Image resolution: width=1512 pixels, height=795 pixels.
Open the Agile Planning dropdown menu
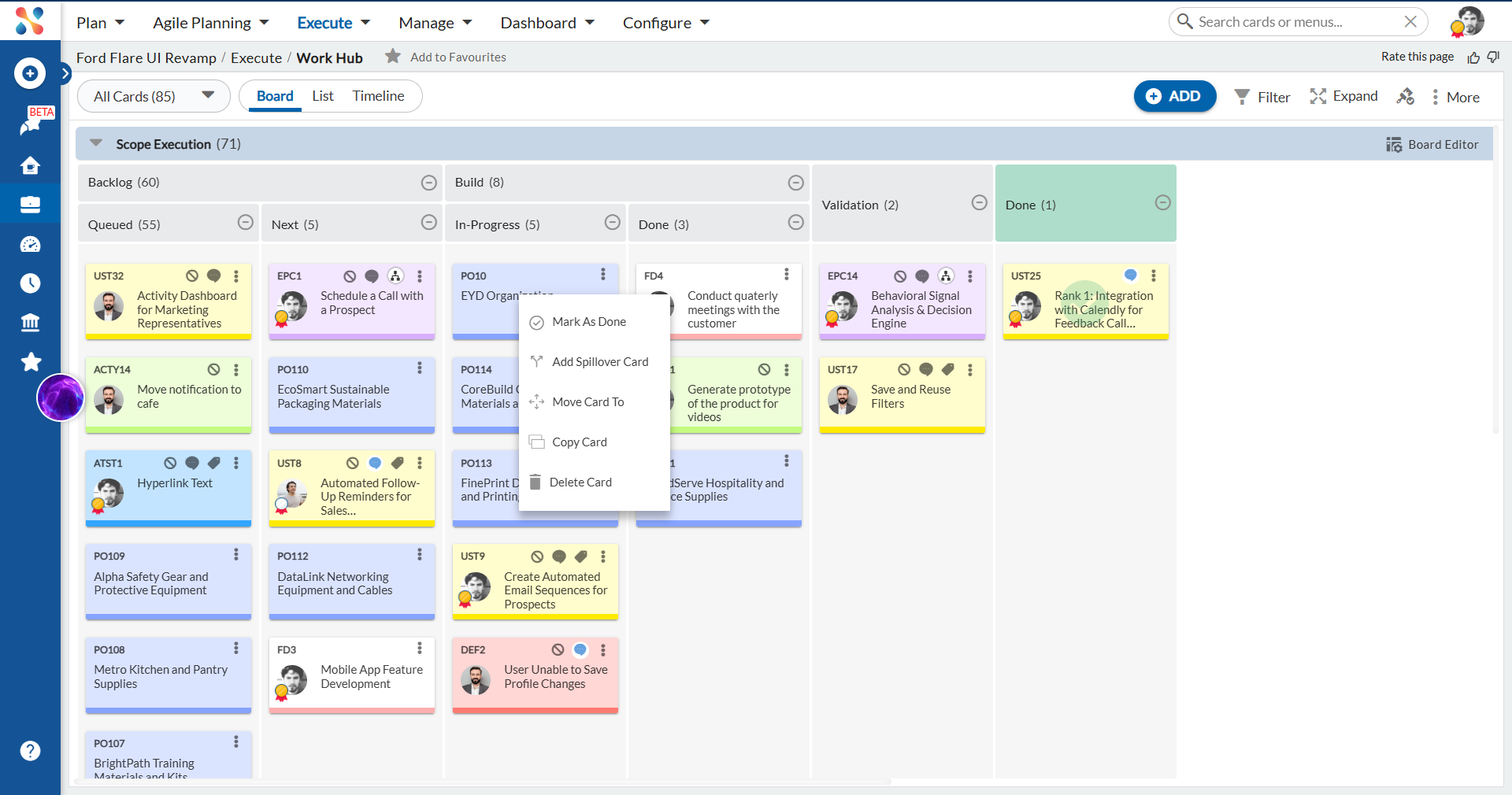click(210, 23)
